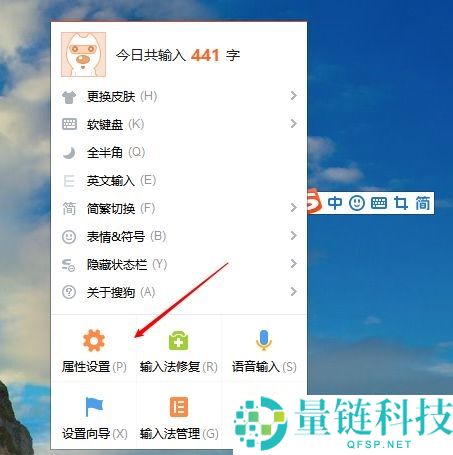Viewport: 453px width, 455px height.
Task: Click the toolbox icon on status bar
Action: click(x=401, y=203)
